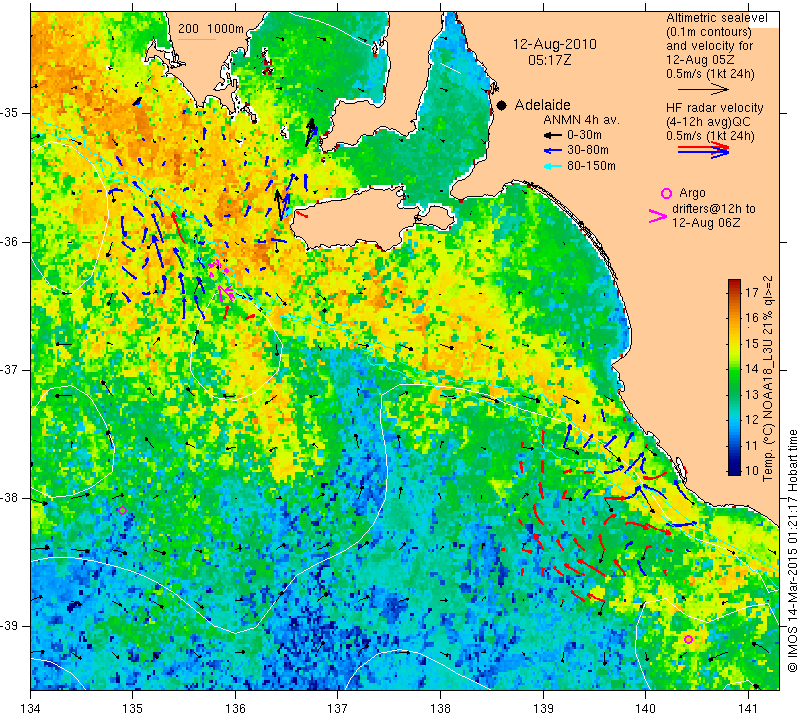This screenshot has width=800, height=720.
Task: Click the 139 longitude axis label
Action: pyautogui.click(x=543, y=709)
